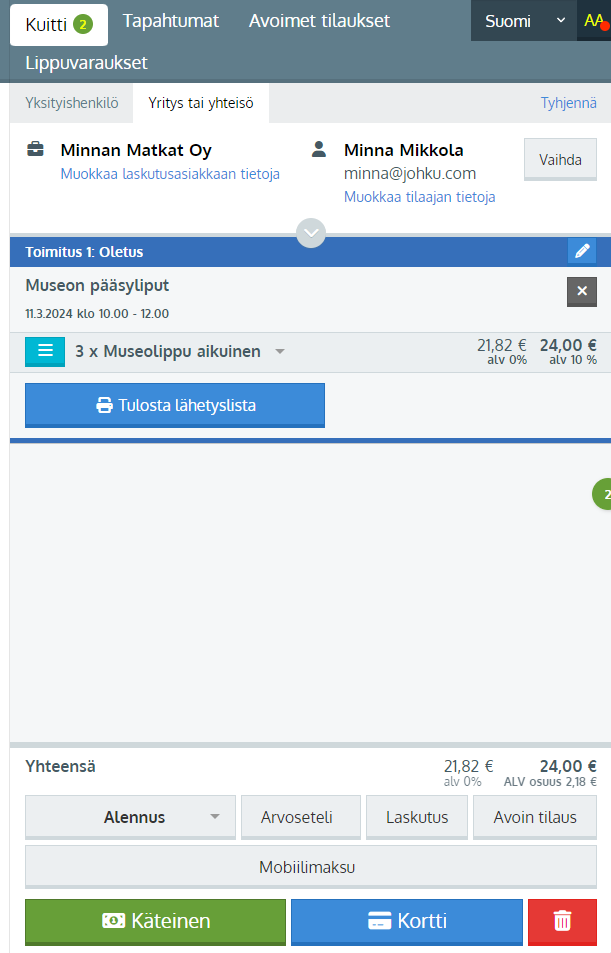Open the Museolippu aikuinen dropdown arrow
Screen dimensions: 611x953
pos(280,352)
